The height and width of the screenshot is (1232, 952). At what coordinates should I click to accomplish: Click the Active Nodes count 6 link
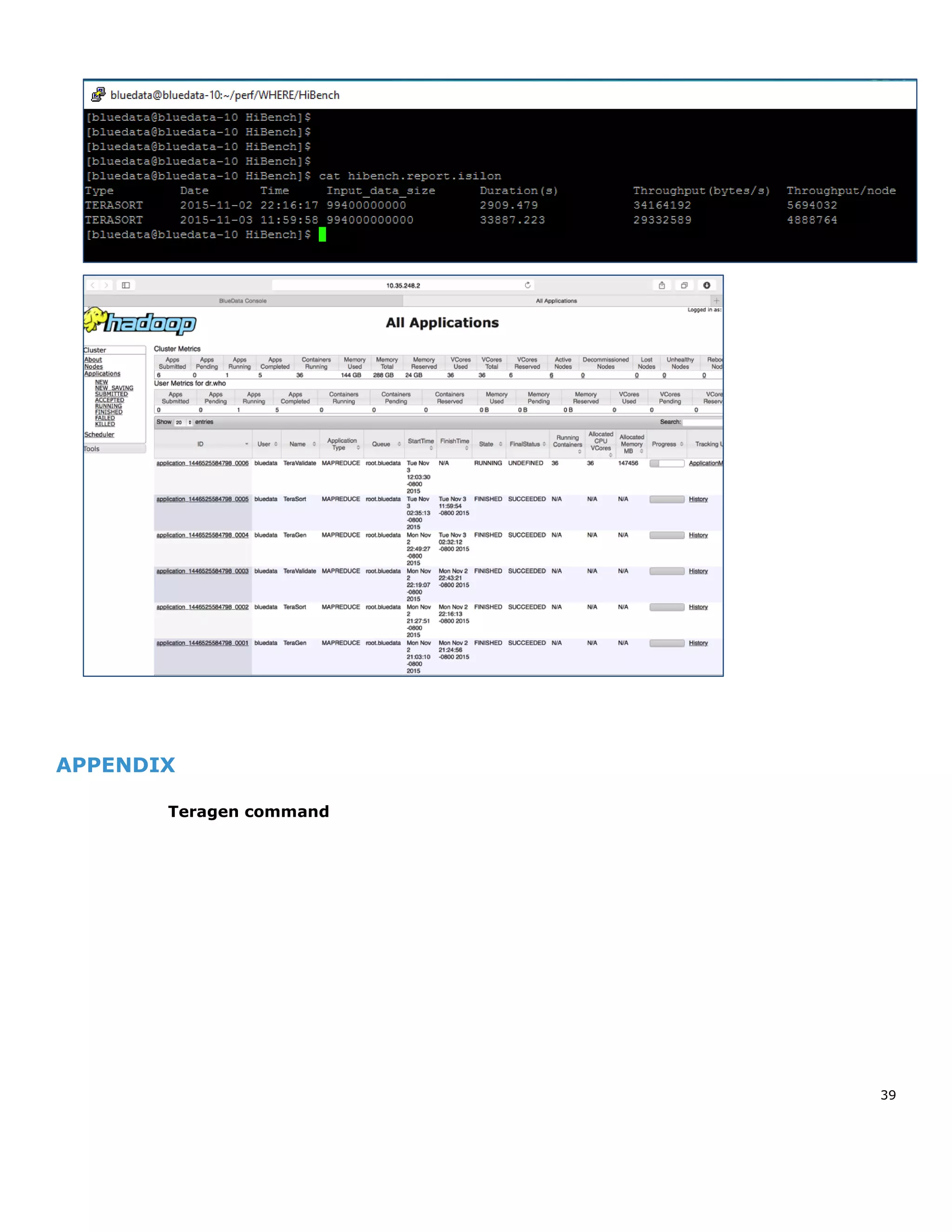[552, 375]
